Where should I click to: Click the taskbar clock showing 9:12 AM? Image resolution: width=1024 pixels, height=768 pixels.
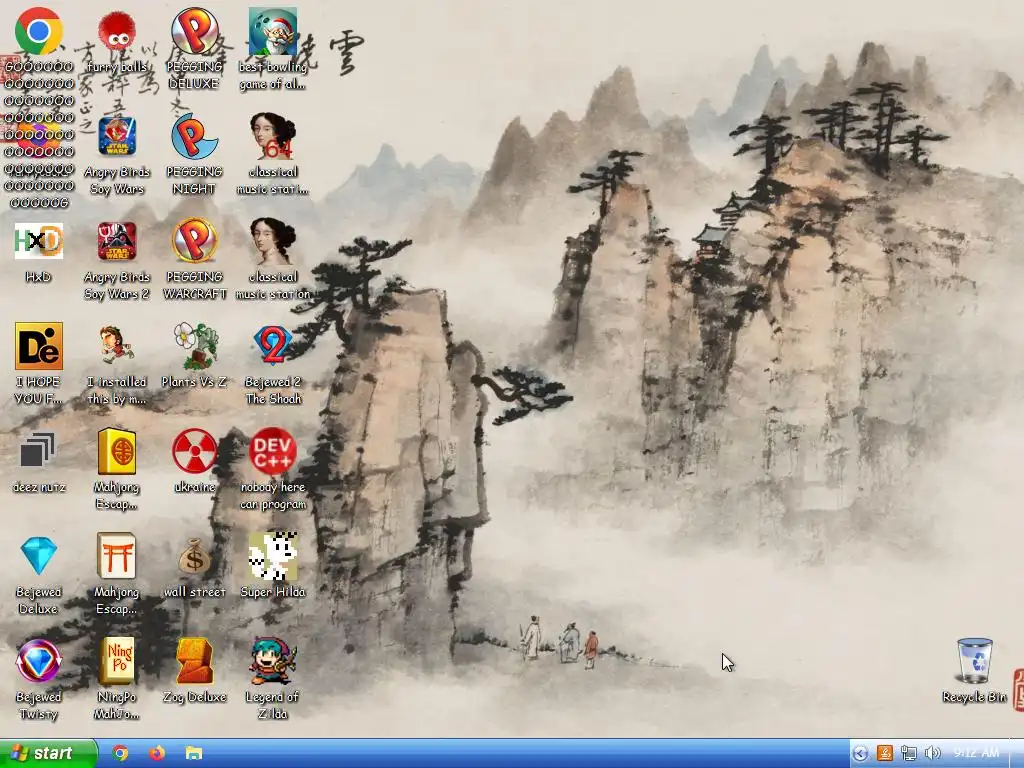click(976, 754)
